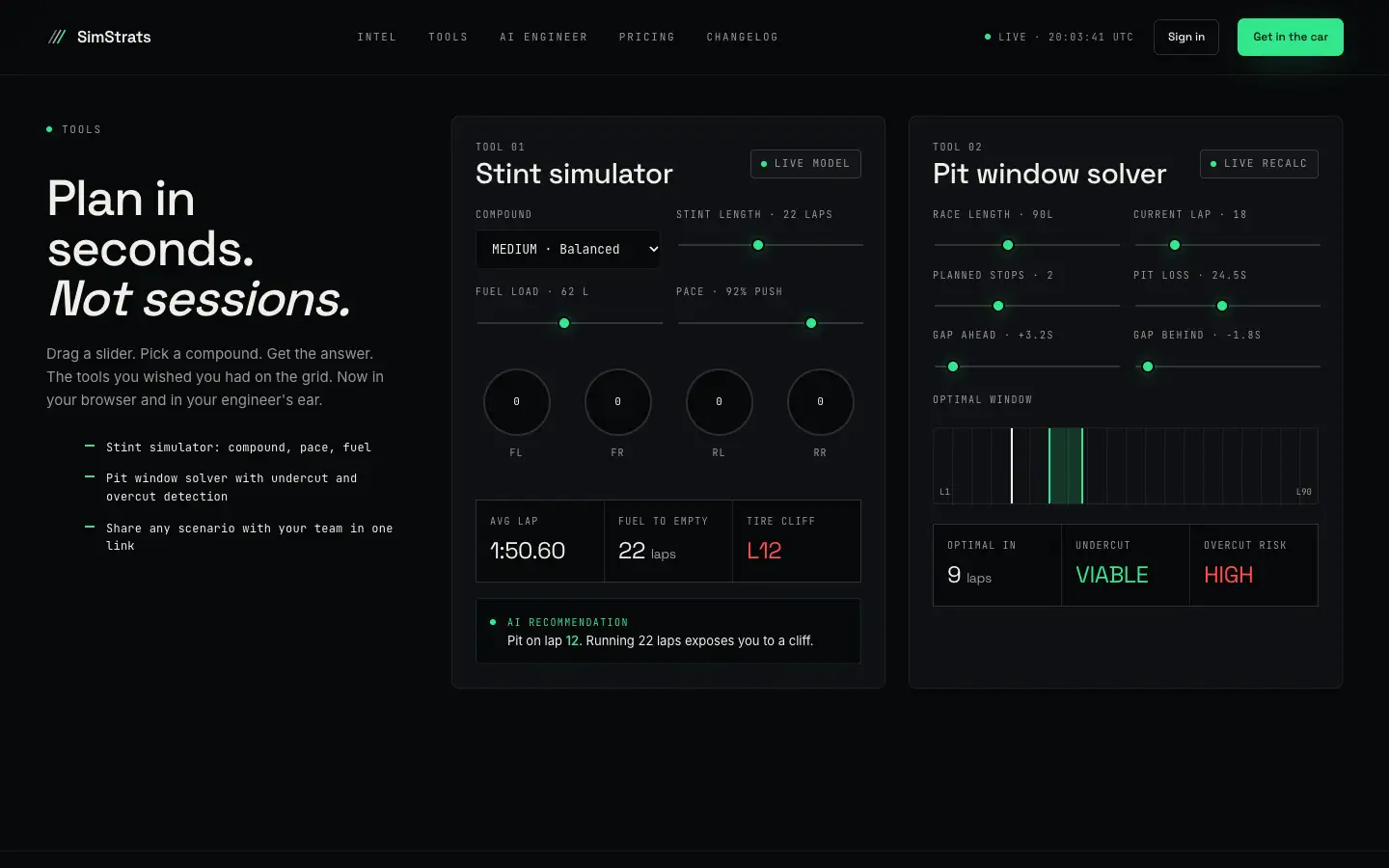The image size is (1389, 868).
Task: Click the FR tire wear gauge
Action: (x=617, y=402)
